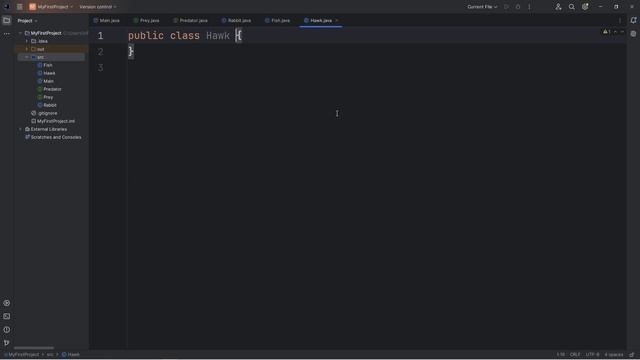Open the Project tool window icon
Image resolution: width=640 pixels, height=360 pixels.
click(7, 20)
